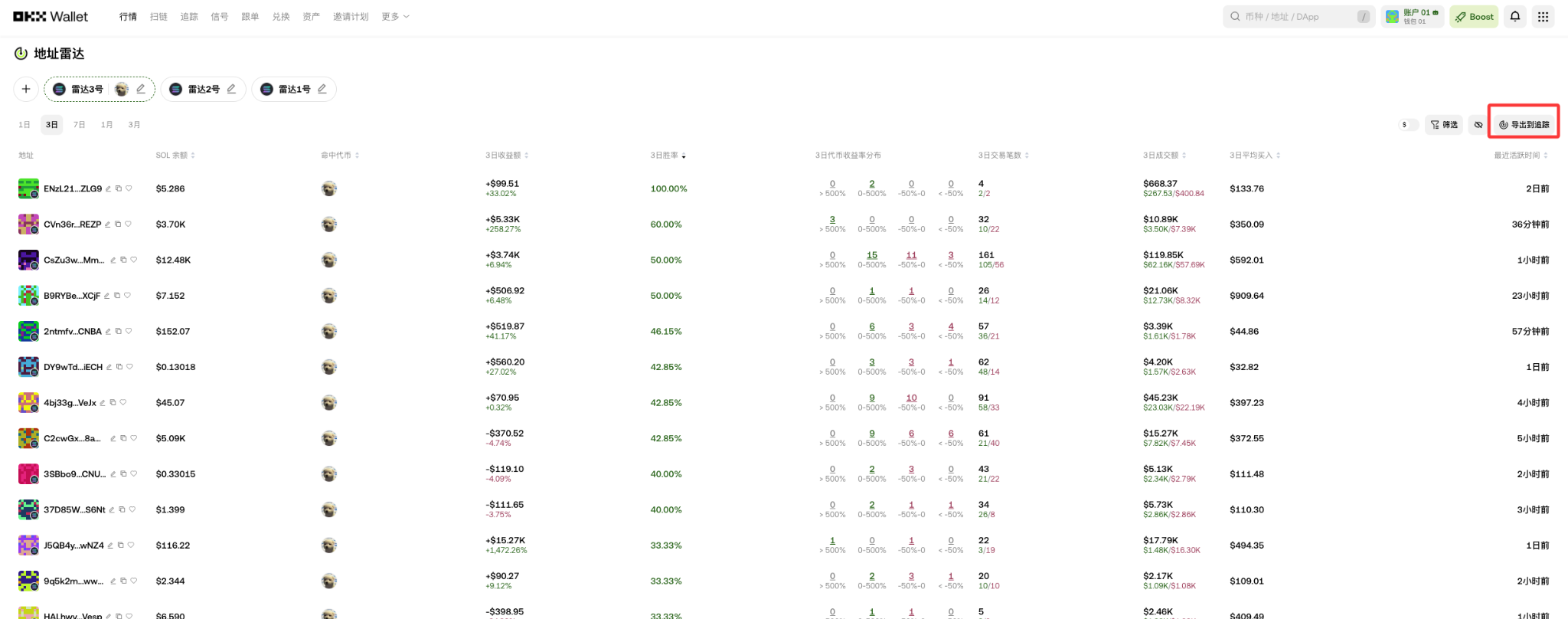Screen dimensions: 1568x619
Task: Open the 邀请计划 nav link
Action: [351, 16]
